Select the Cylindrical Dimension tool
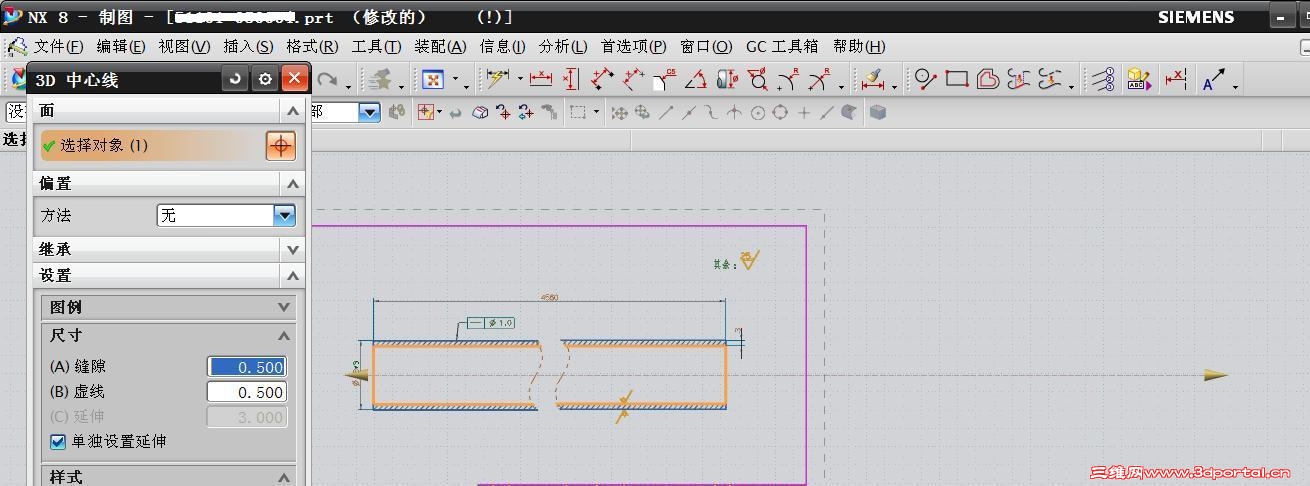The width and height of the screenshot is (1310, 486). click(727, 79)
